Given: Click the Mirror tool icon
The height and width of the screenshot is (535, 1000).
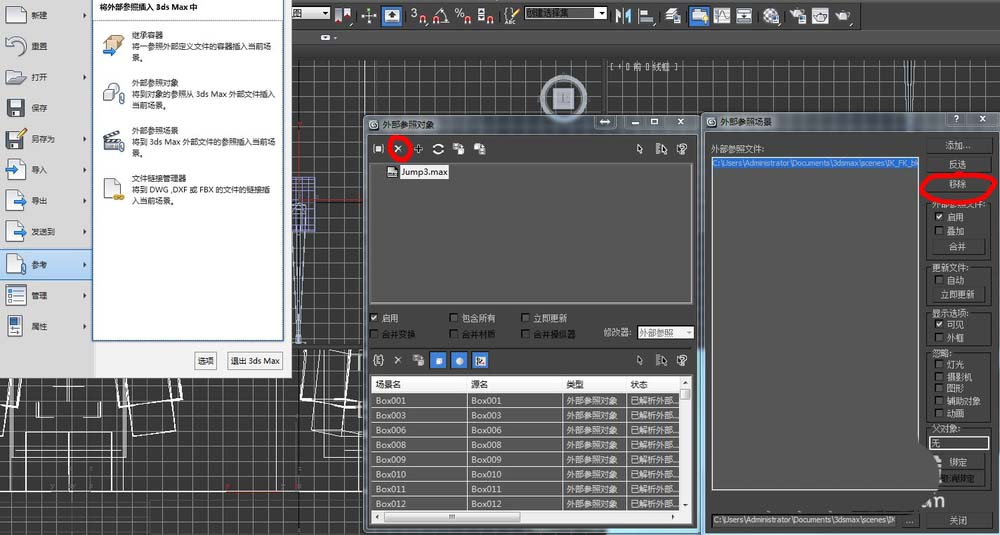Looking at the screenshot, I should point(623,15).
